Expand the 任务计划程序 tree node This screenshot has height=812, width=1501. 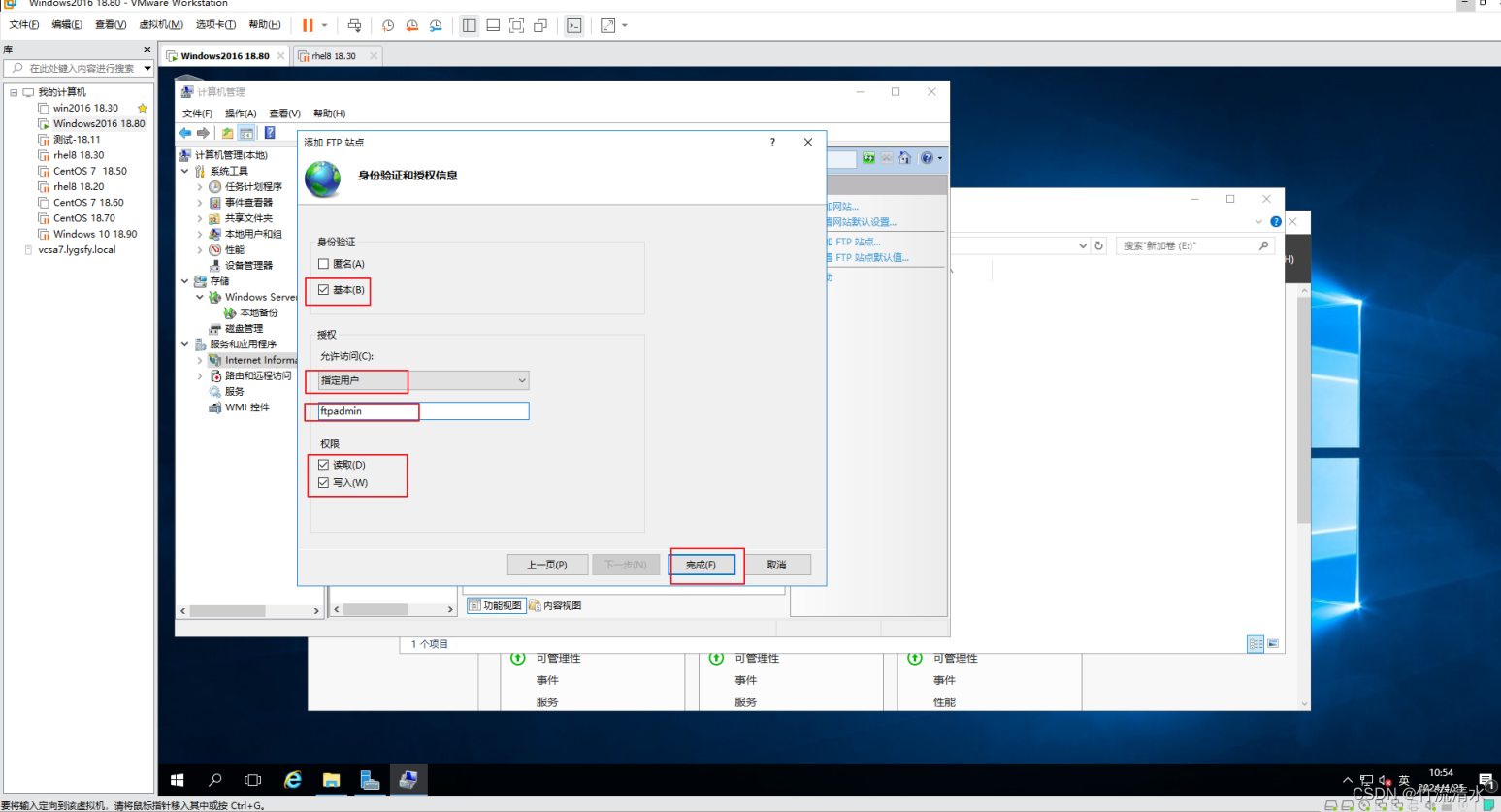tap(201, 186)
